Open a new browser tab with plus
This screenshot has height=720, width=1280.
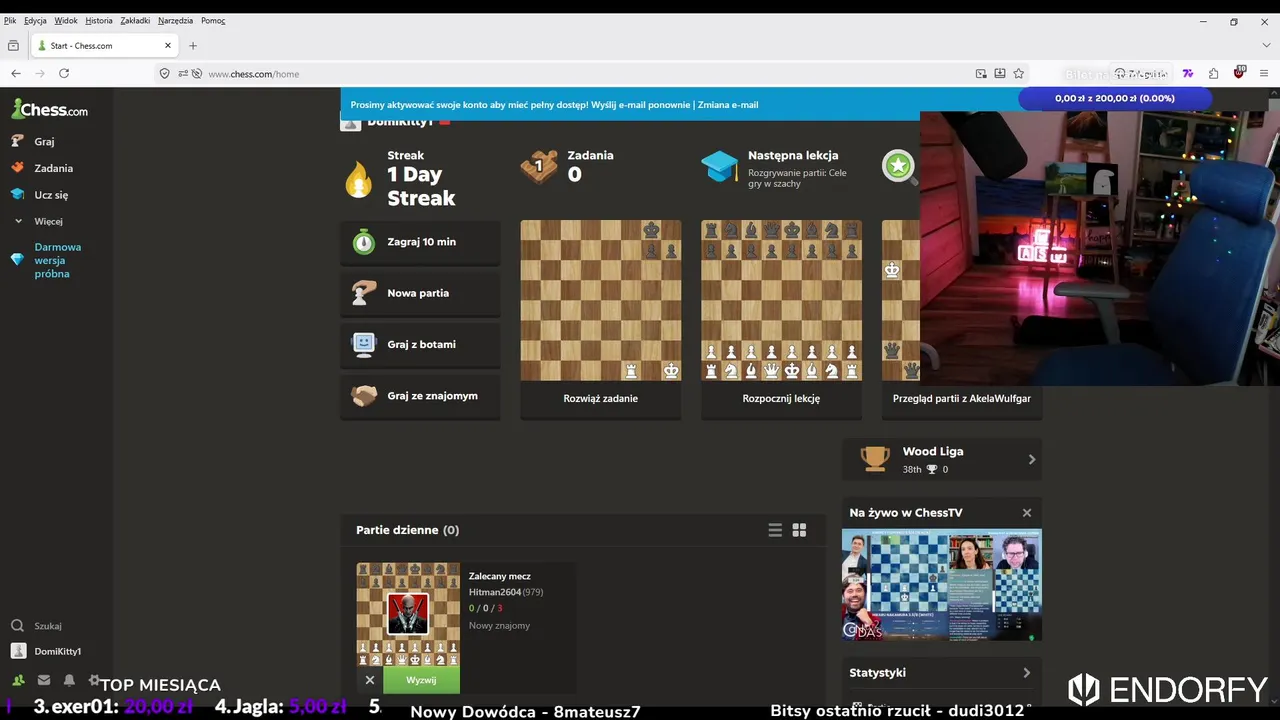pos(193,45)
